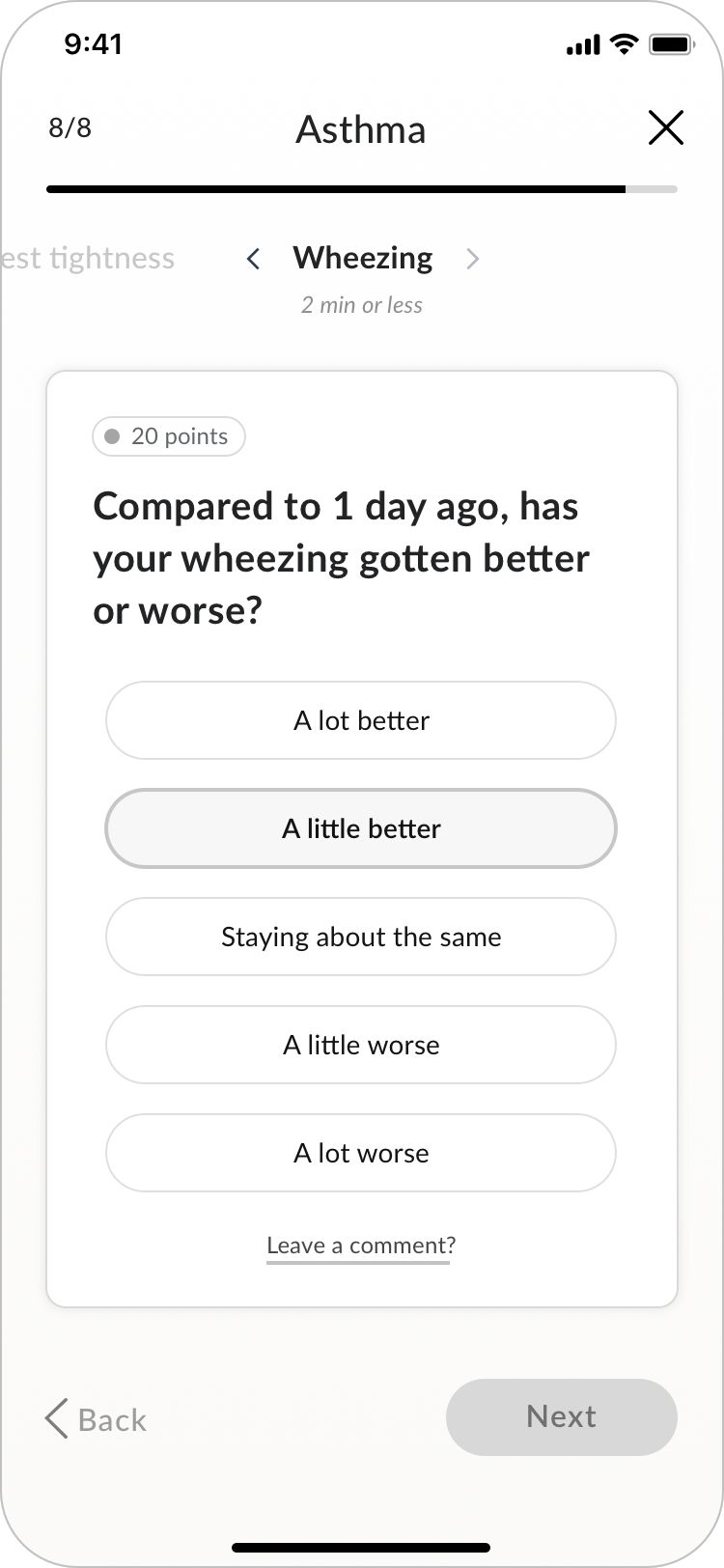Tap the 20 points badge

click(169, 436)
